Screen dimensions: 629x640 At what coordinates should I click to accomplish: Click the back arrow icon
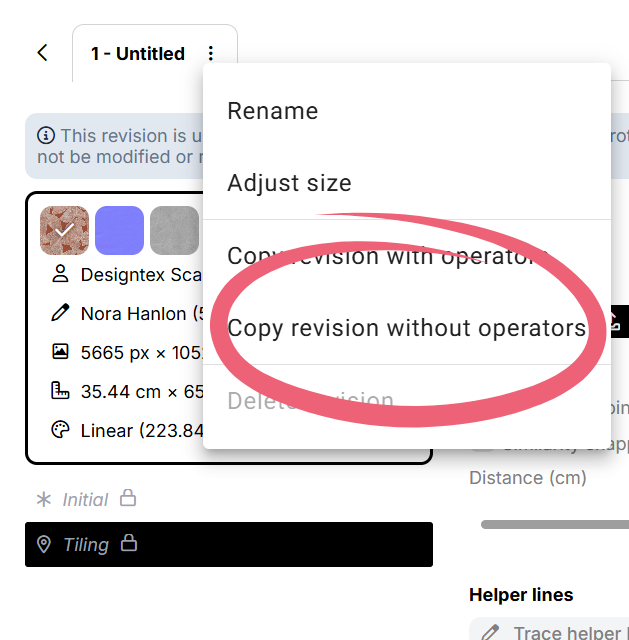coord(42,53)
